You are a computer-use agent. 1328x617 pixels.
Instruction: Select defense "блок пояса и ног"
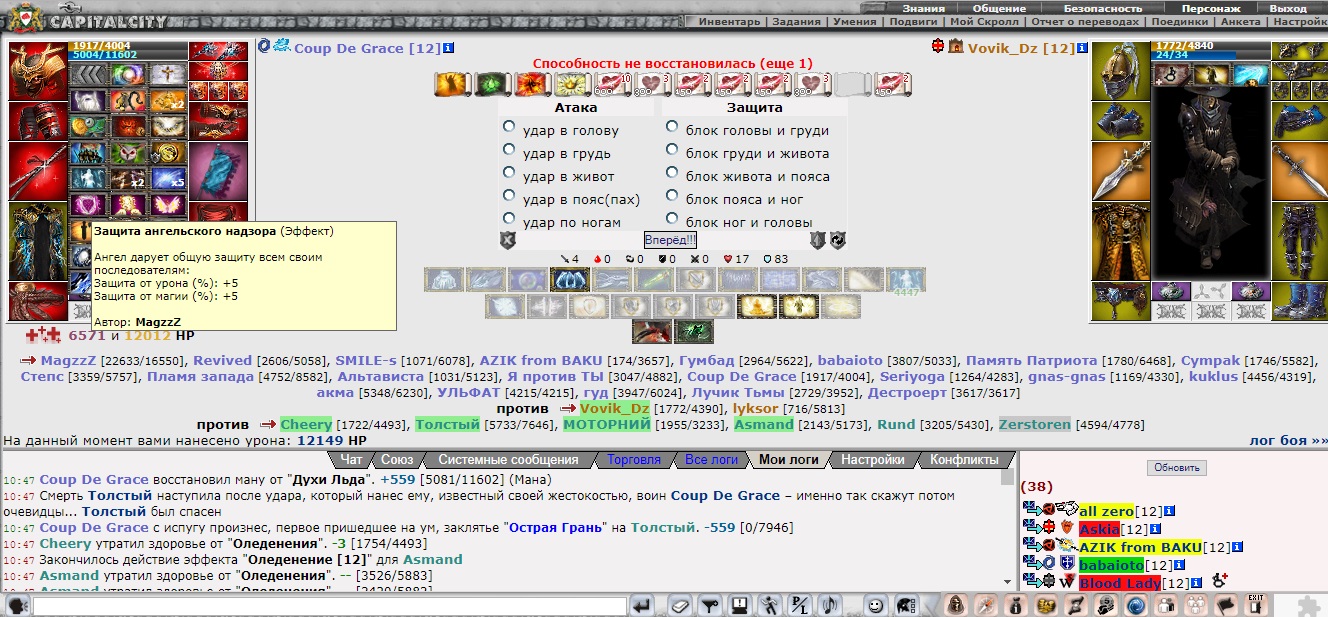[x=673, y=196]
